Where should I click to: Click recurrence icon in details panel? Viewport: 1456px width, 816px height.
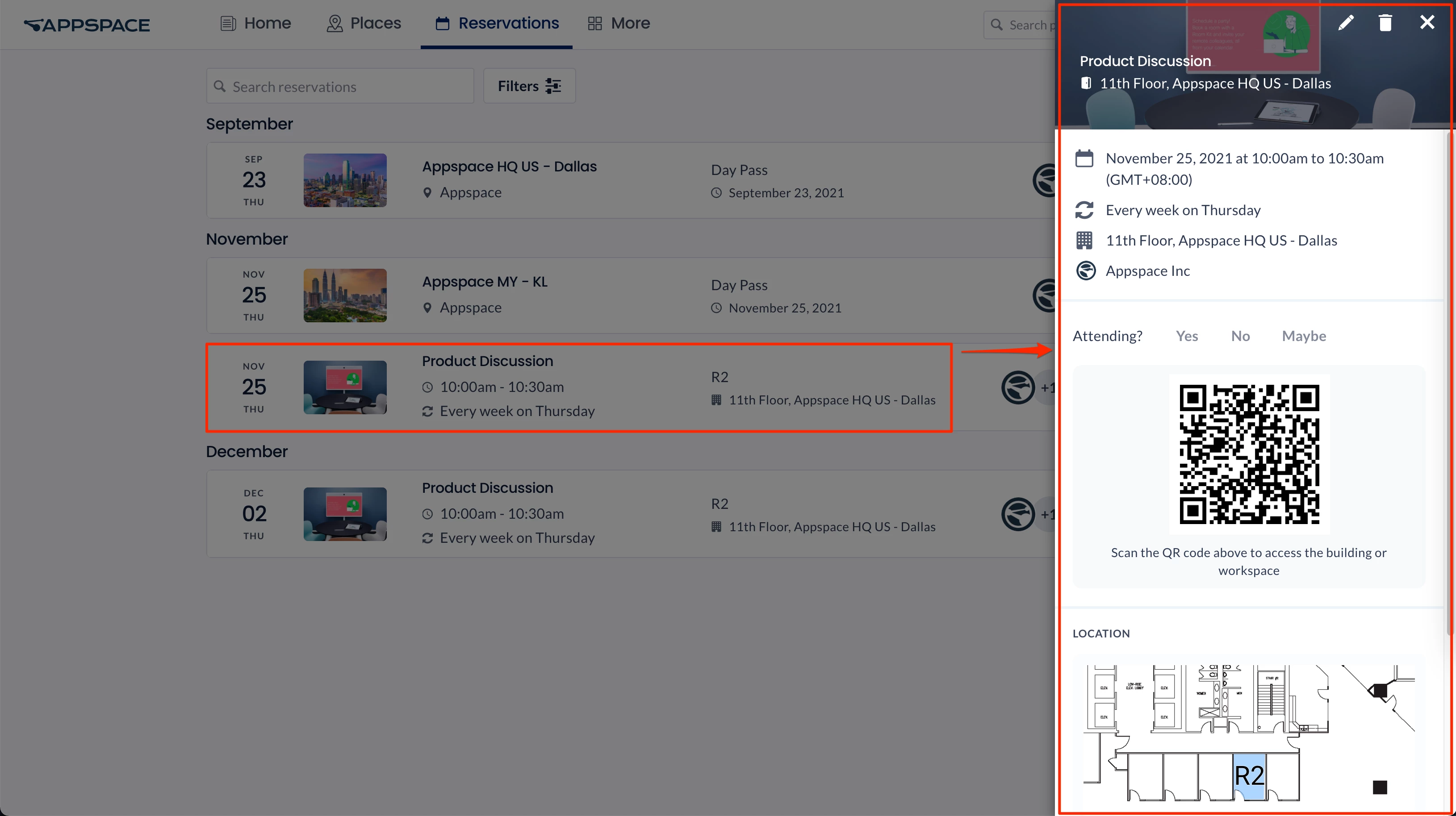(1084, 210)
